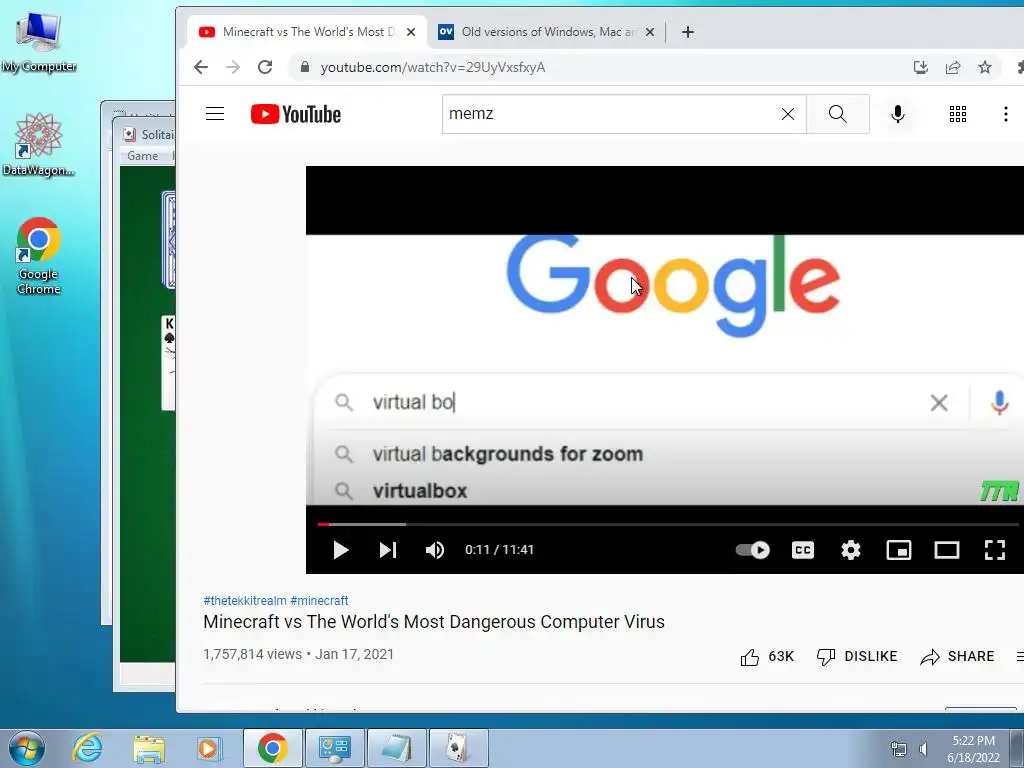Close the Old versions of Windows tab
The height and width of the screenshot is (768, 1024).
point(650,32)
